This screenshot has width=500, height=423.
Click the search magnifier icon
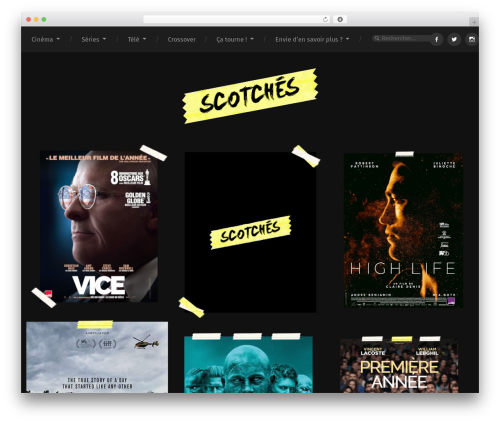point(377,38)
